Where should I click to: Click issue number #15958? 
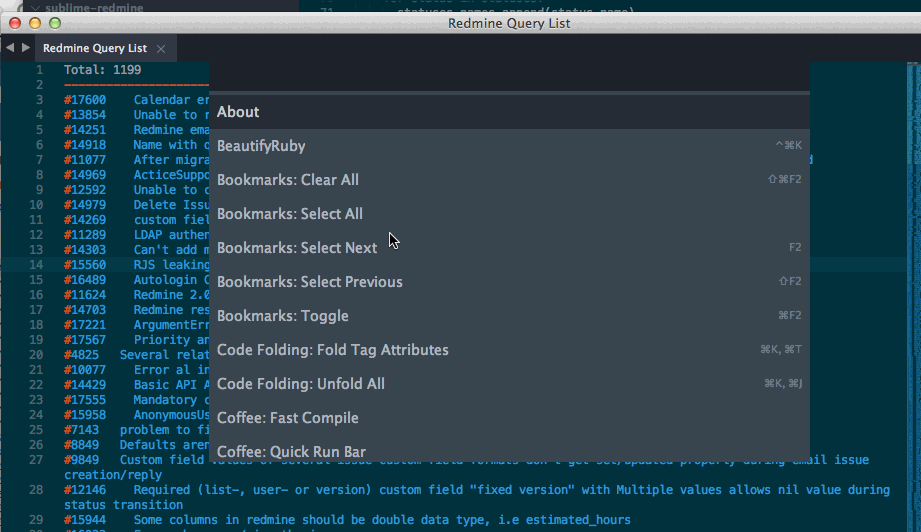coord(85,415)
